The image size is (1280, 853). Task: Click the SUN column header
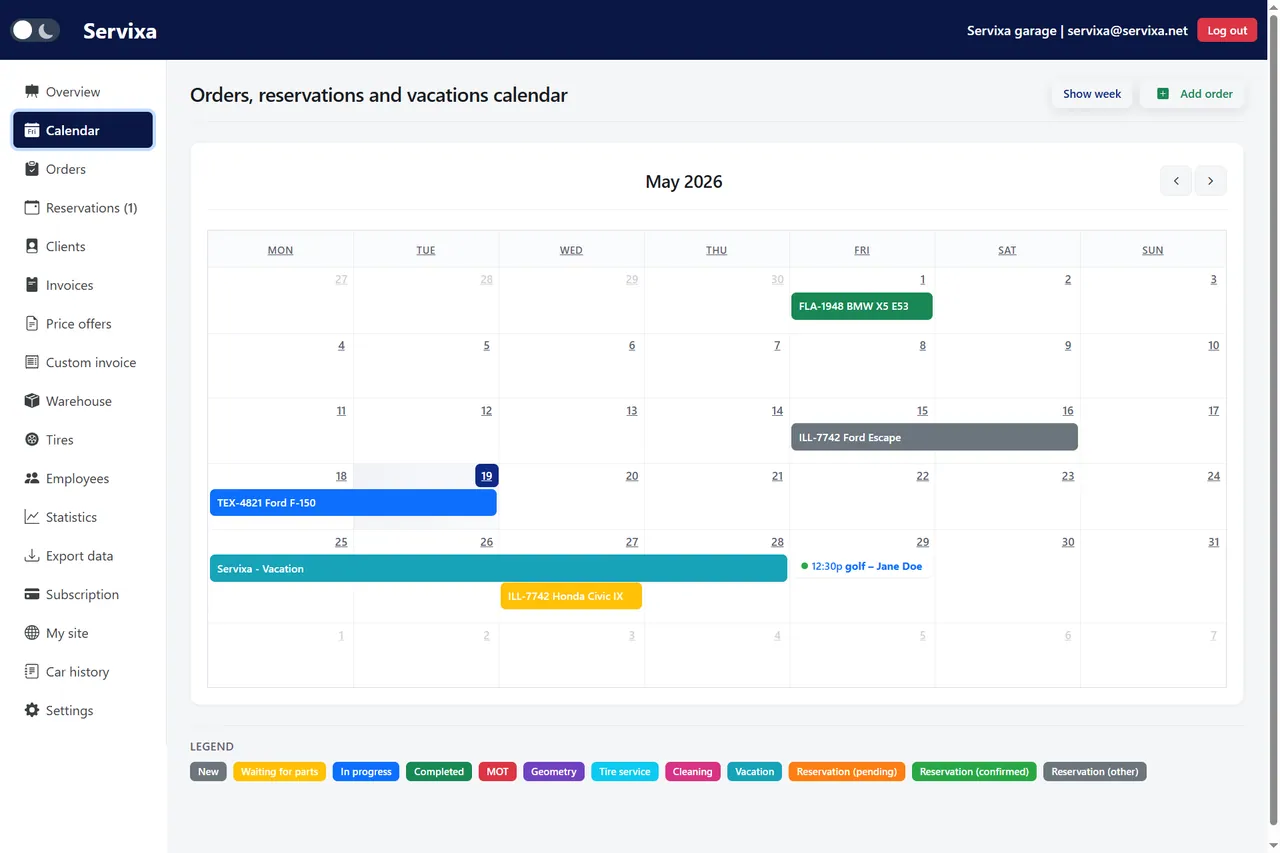(1153, 250)
